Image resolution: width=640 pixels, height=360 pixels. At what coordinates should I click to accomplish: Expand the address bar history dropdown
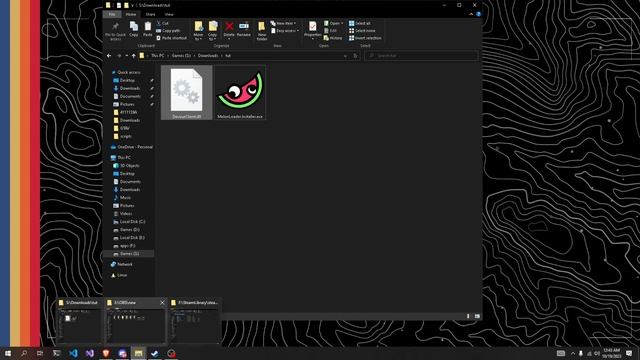coord(345,56)
